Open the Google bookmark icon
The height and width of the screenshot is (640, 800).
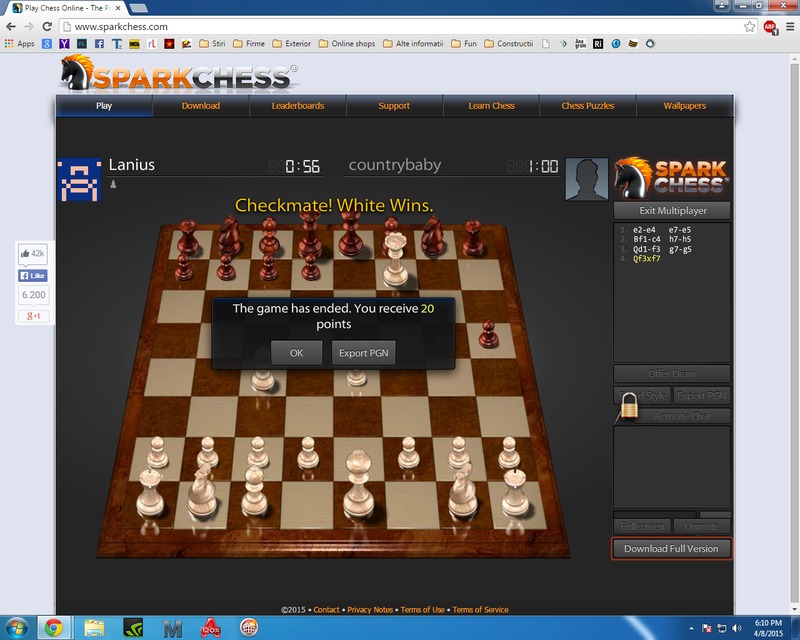(x=47, y=44)
